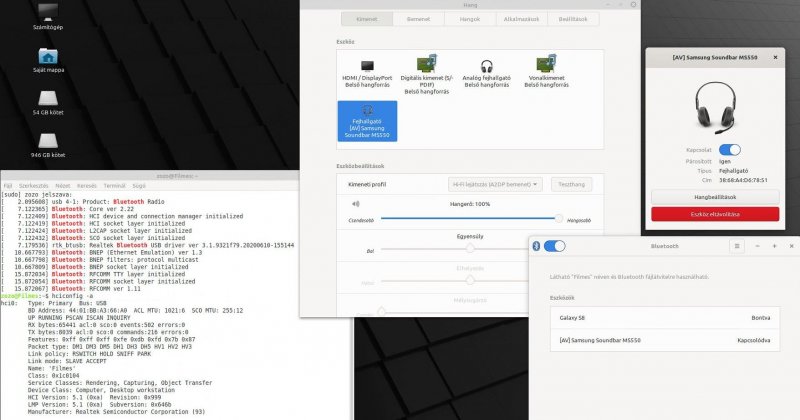Screen dimensions: 800x420
Task: Select Digitális kimenet (S/PDIF) output device
Action: click(x=427, y=75)
